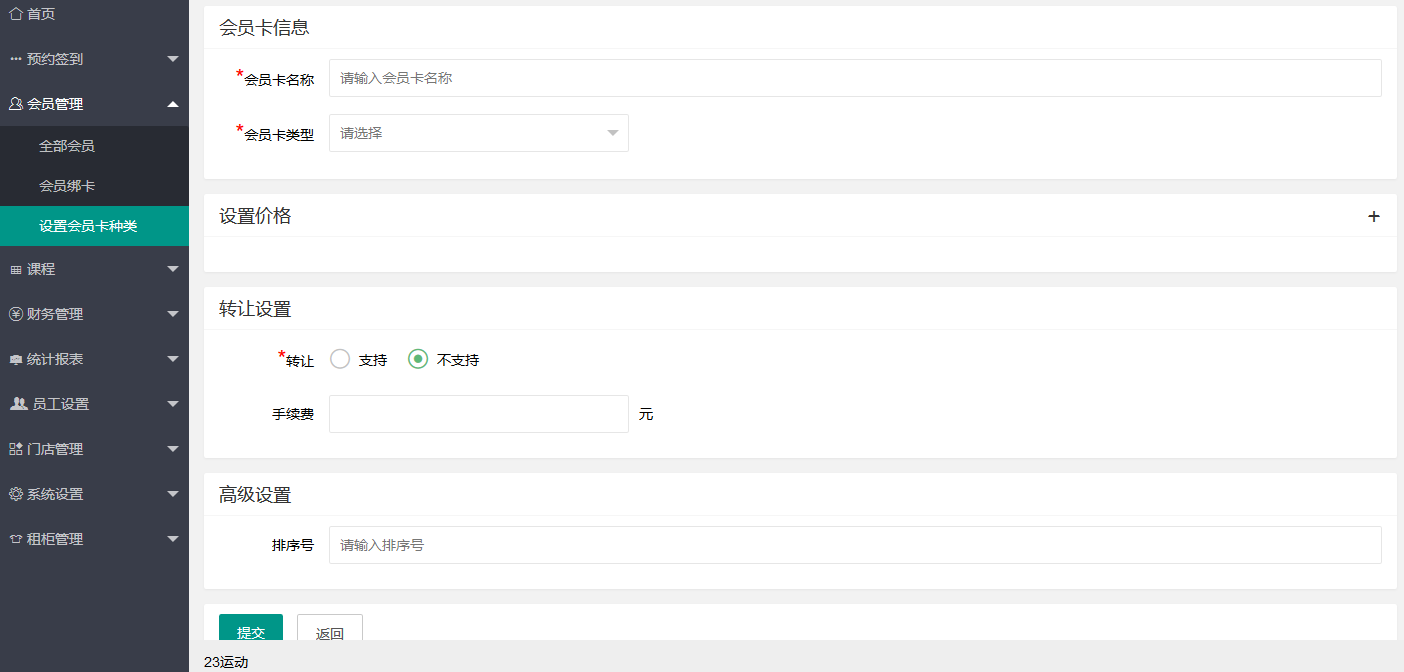Click the 转让设置 section heading
Viewport: 1404px width, 672px height.
click(x=255, y=309)
